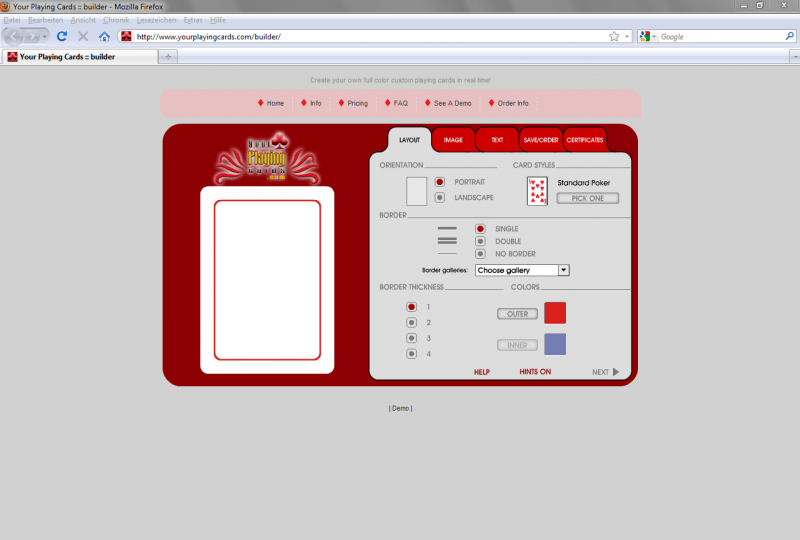This screenshot has width=800, height=540.
Task: Open the address bar history dropdown
Action: coord(627,36)
